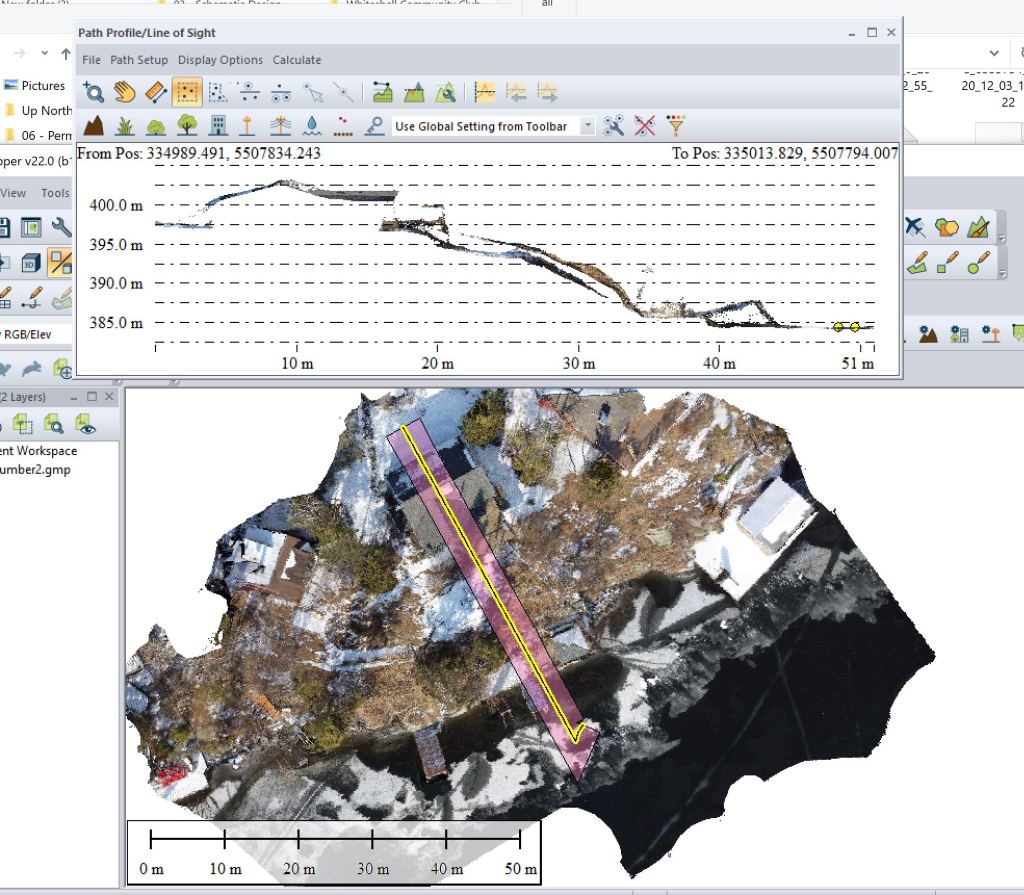Select the zoom magnifier tool in Path Profile toolbar
1024x895 pixels.
93,93
